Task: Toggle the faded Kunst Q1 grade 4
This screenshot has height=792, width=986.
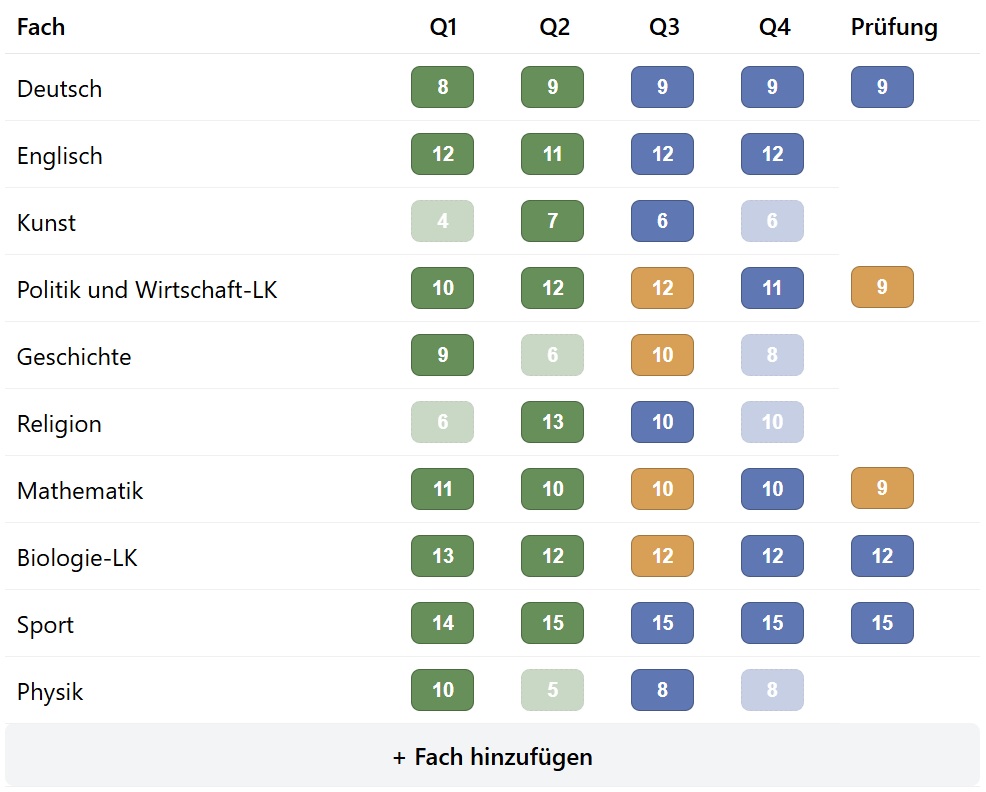Action: tap(442, 221)
